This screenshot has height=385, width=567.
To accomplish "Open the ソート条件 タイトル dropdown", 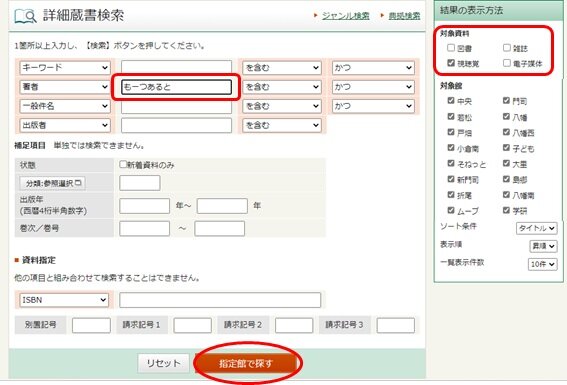I will 536,228.
